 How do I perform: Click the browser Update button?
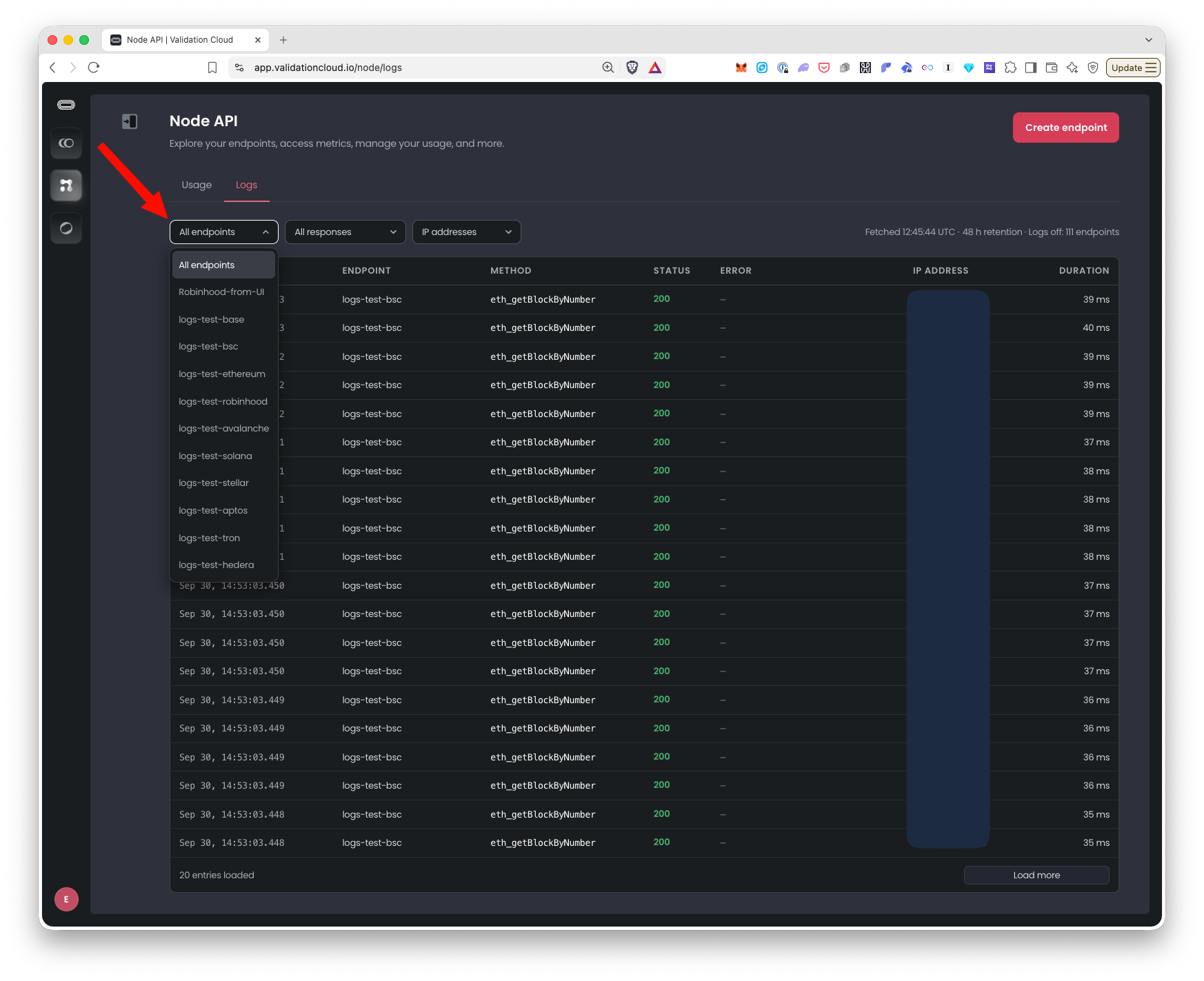pyautogui.click(x=1133, y=68)
